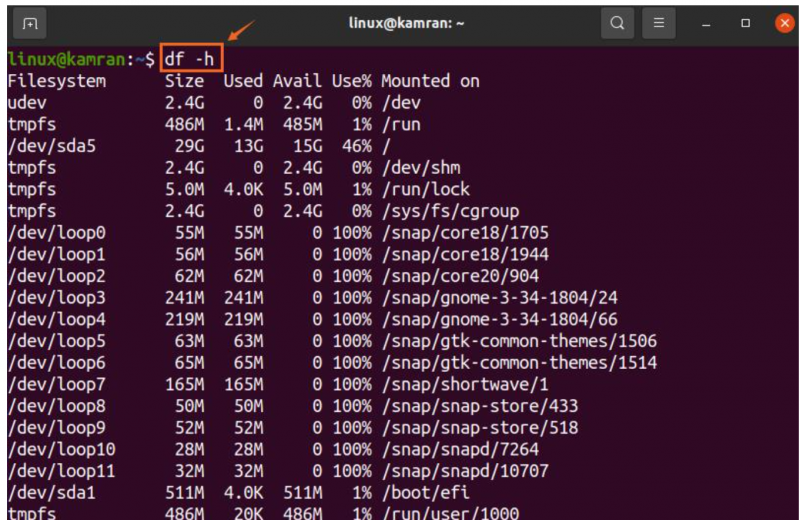Select the /dev/loop11 entry
This screenshot has width=800, height=520.
point(61,472)
